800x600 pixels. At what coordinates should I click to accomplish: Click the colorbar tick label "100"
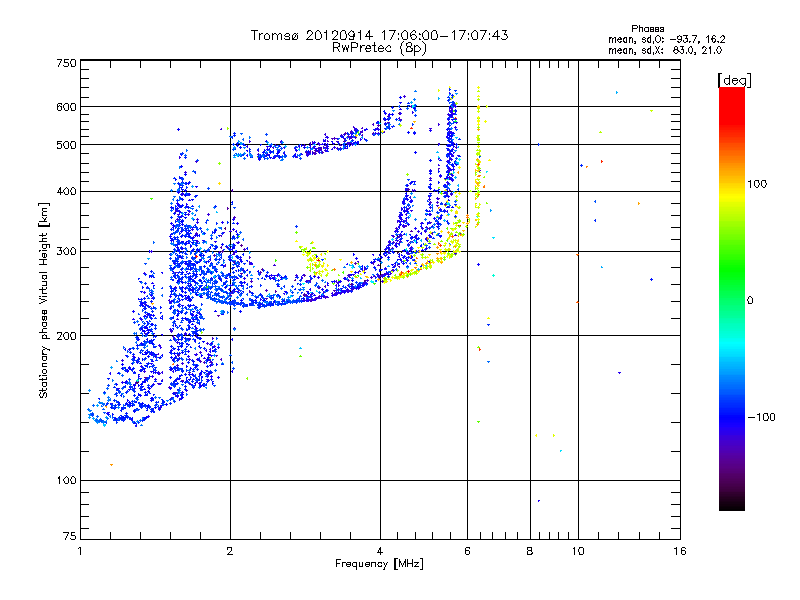click(757, 184)
